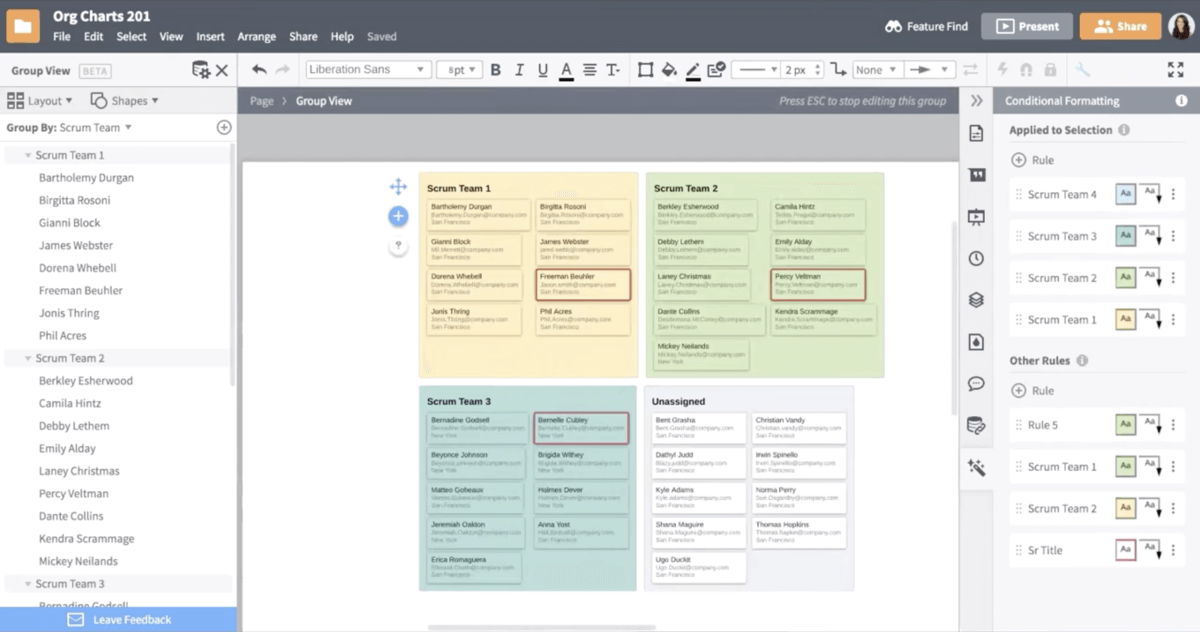Apply italic formatting from the toolbar

pos(518,70)
